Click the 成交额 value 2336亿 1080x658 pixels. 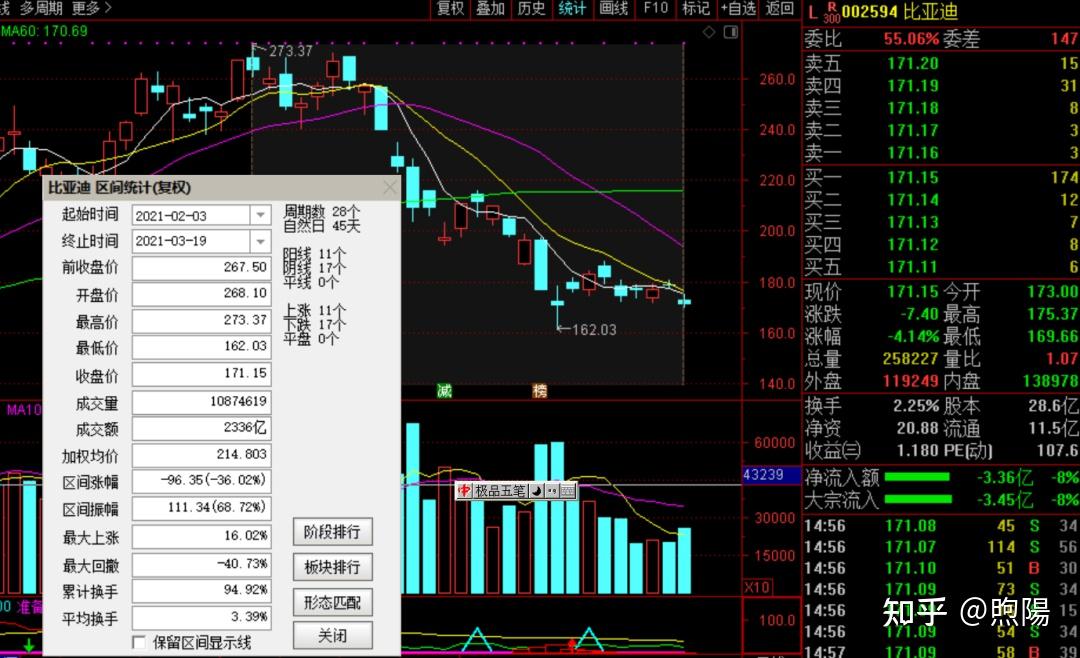click(201, 428)
